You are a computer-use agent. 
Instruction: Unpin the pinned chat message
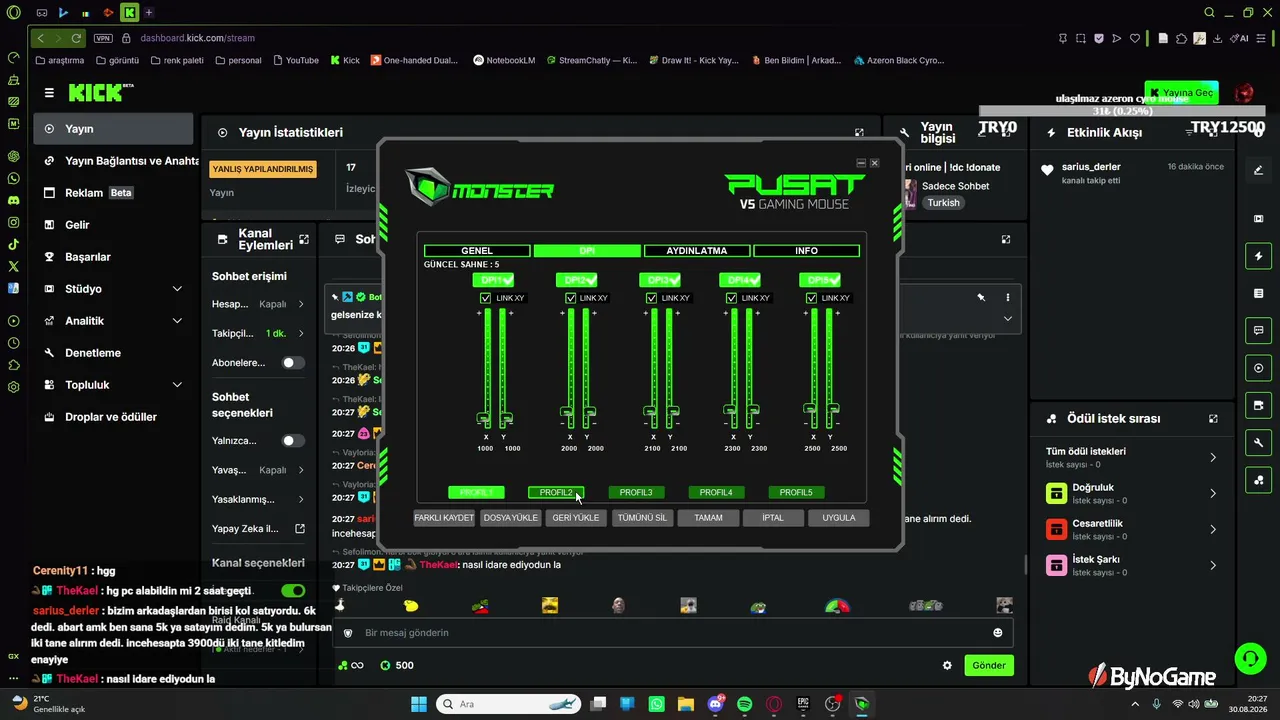[981, 297]
